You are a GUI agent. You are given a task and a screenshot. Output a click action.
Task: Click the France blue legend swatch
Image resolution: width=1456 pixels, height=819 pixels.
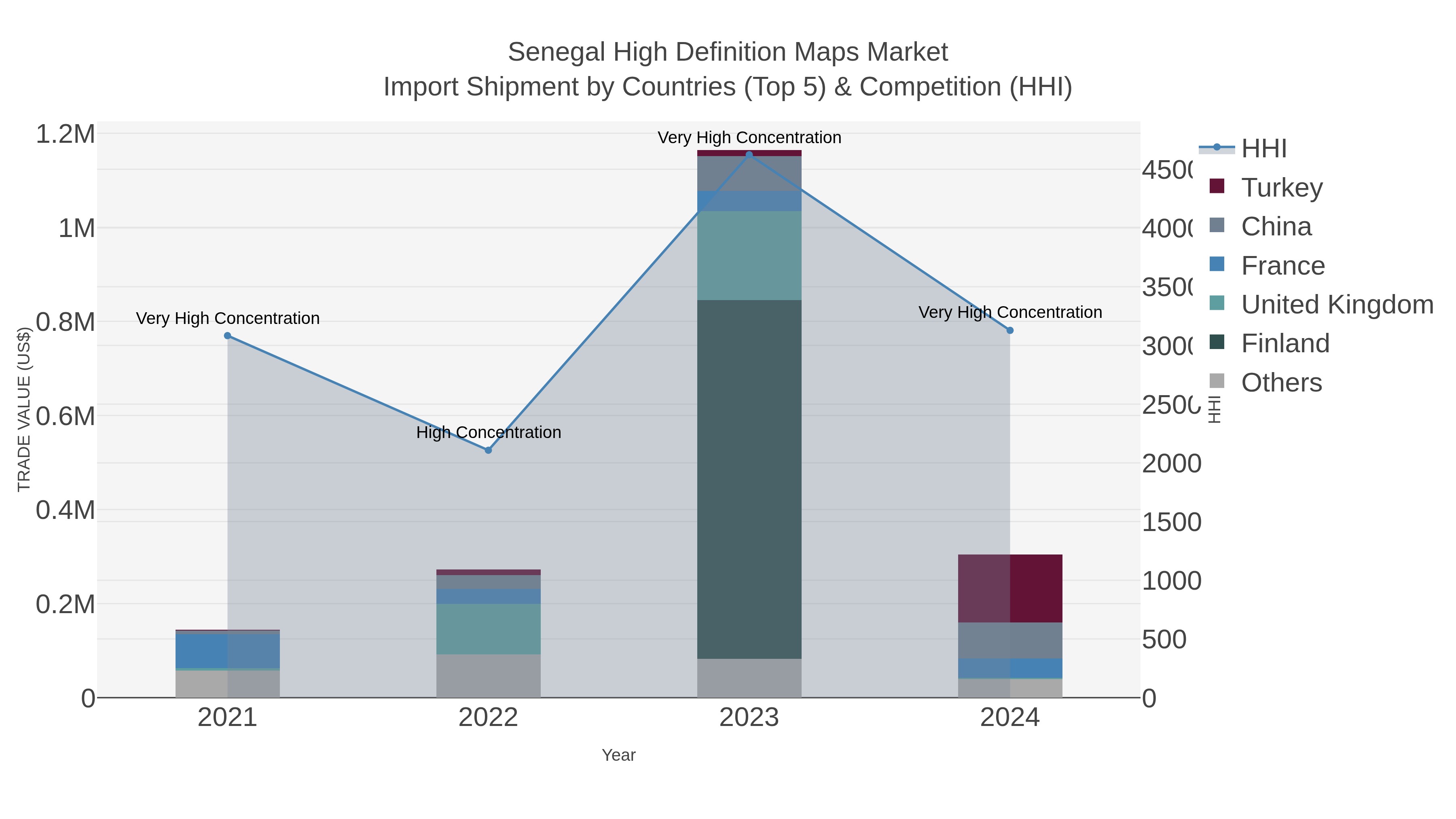coord(1217,264)
